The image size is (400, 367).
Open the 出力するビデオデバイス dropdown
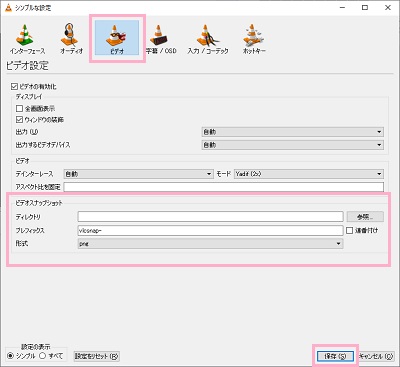click(293, 145)
